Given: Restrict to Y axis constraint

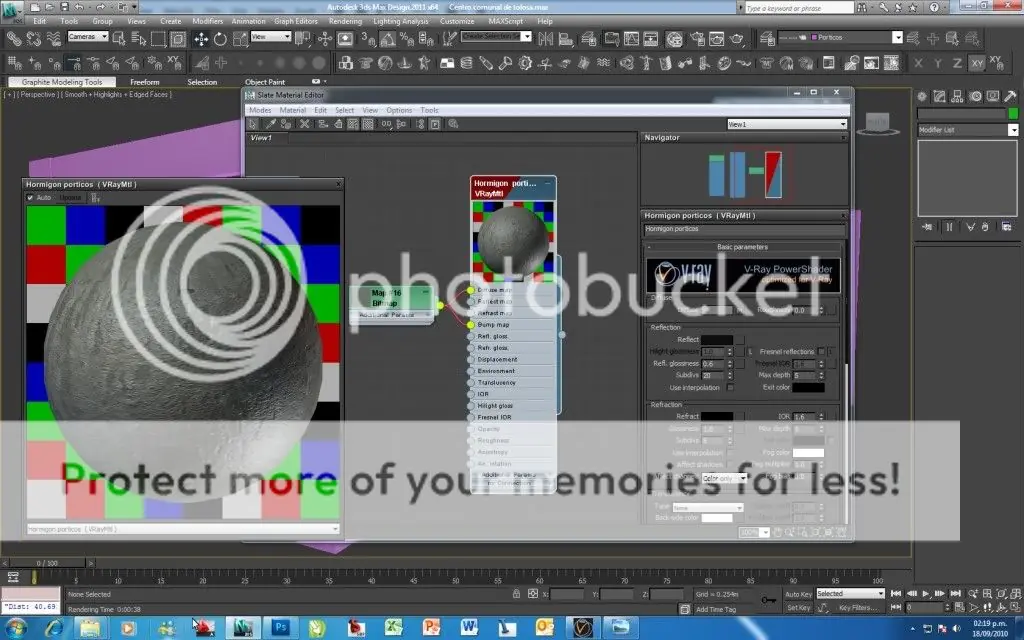Looking at the screenshot, I should click(x=938, y=63).
